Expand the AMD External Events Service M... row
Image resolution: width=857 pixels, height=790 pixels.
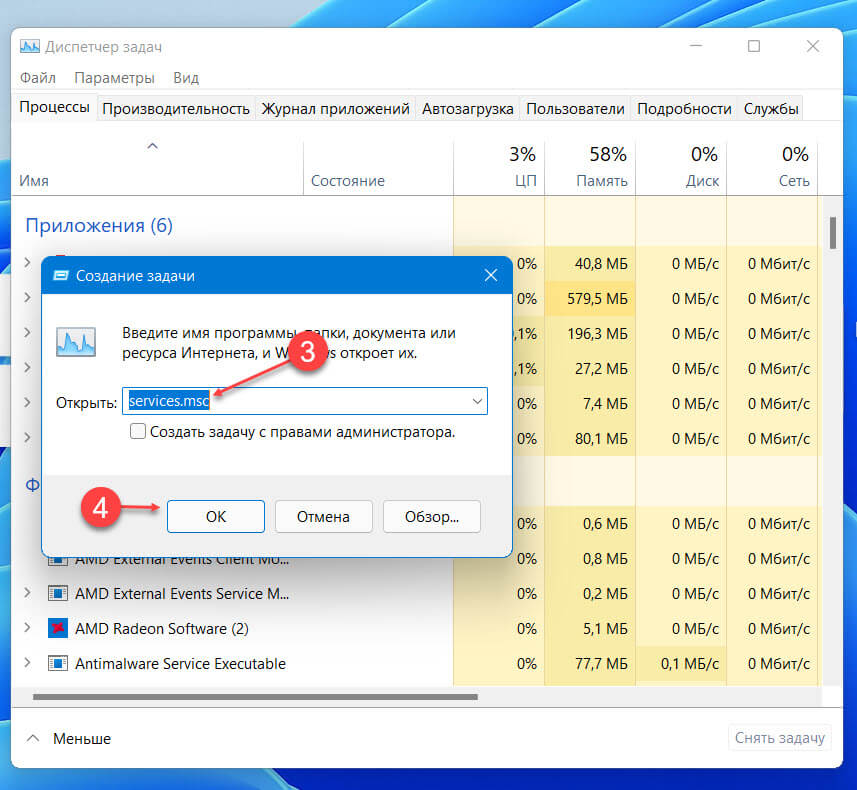click(x=27, y=593)
